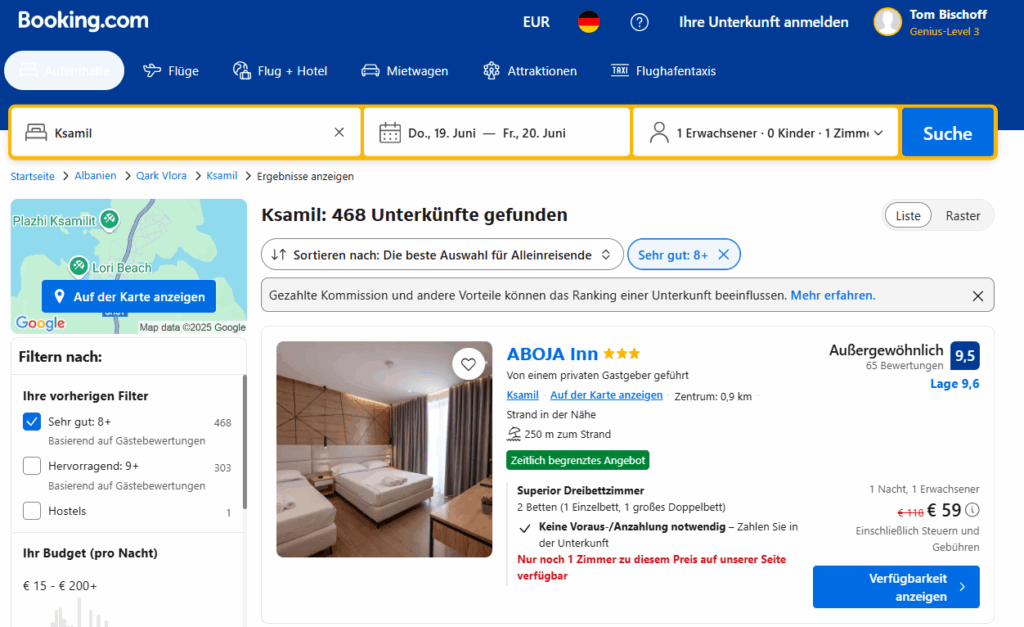Open the help question mark icon
The width and height of the screenshot is (1024, 627).
(639, 22)
